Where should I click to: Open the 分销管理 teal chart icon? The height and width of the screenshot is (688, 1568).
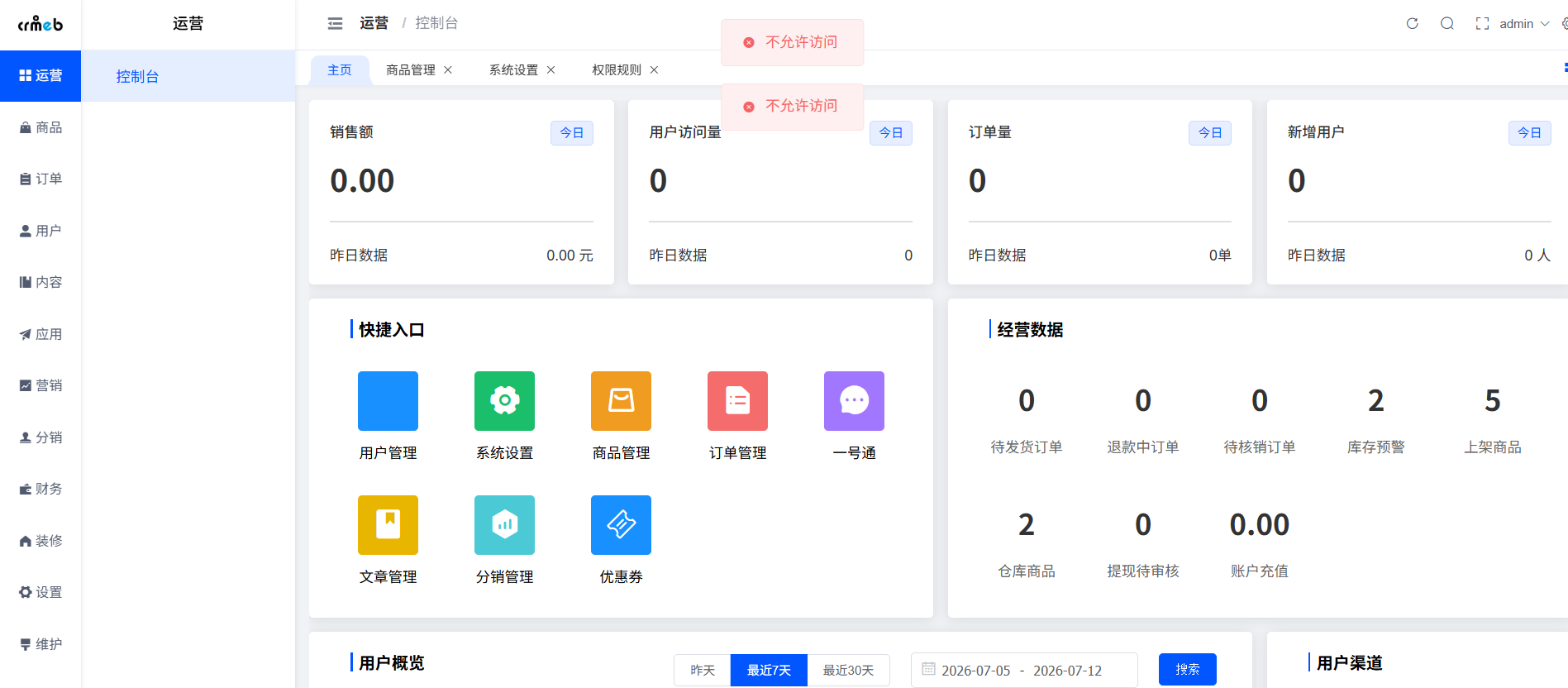504,525
